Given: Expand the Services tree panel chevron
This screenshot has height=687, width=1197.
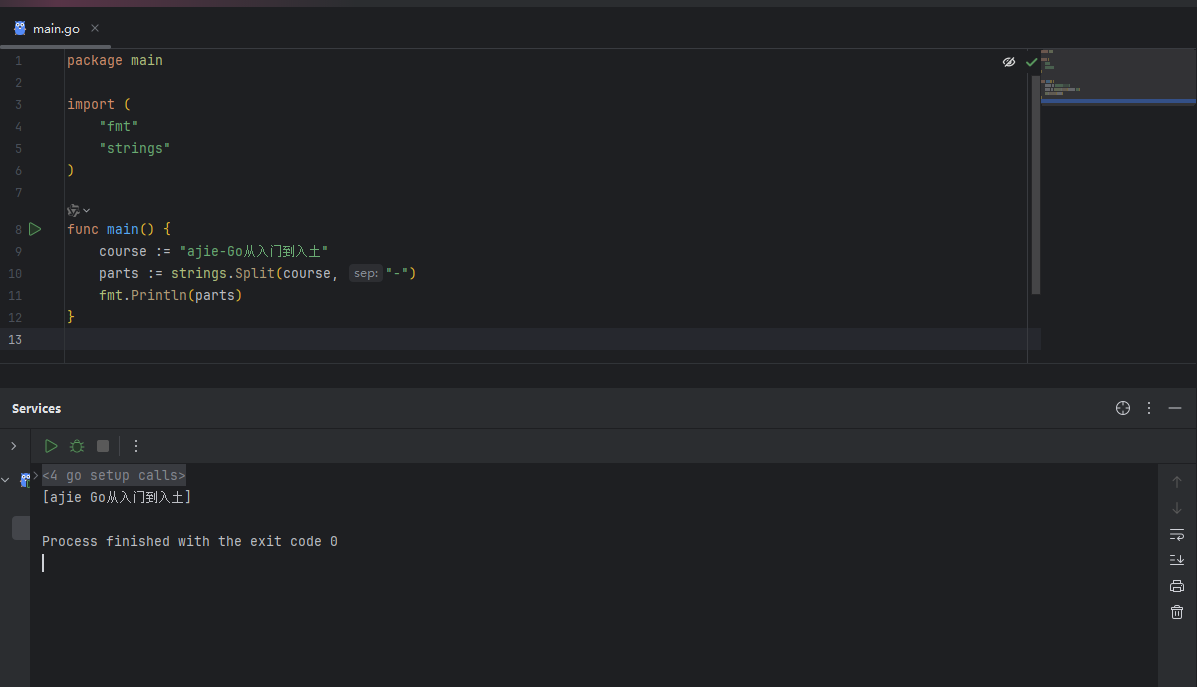Looking at the screenshot, I should tap(14, 446).
